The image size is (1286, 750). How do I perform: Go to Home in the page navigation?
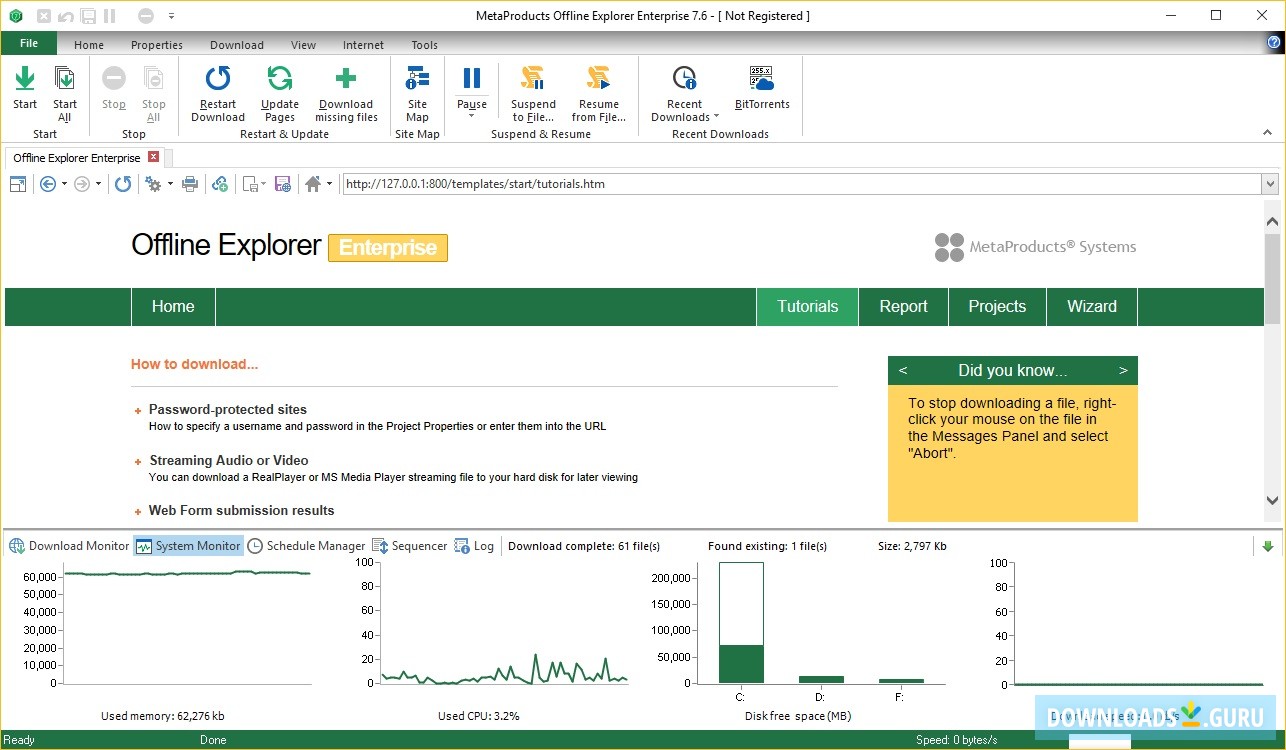173,307
